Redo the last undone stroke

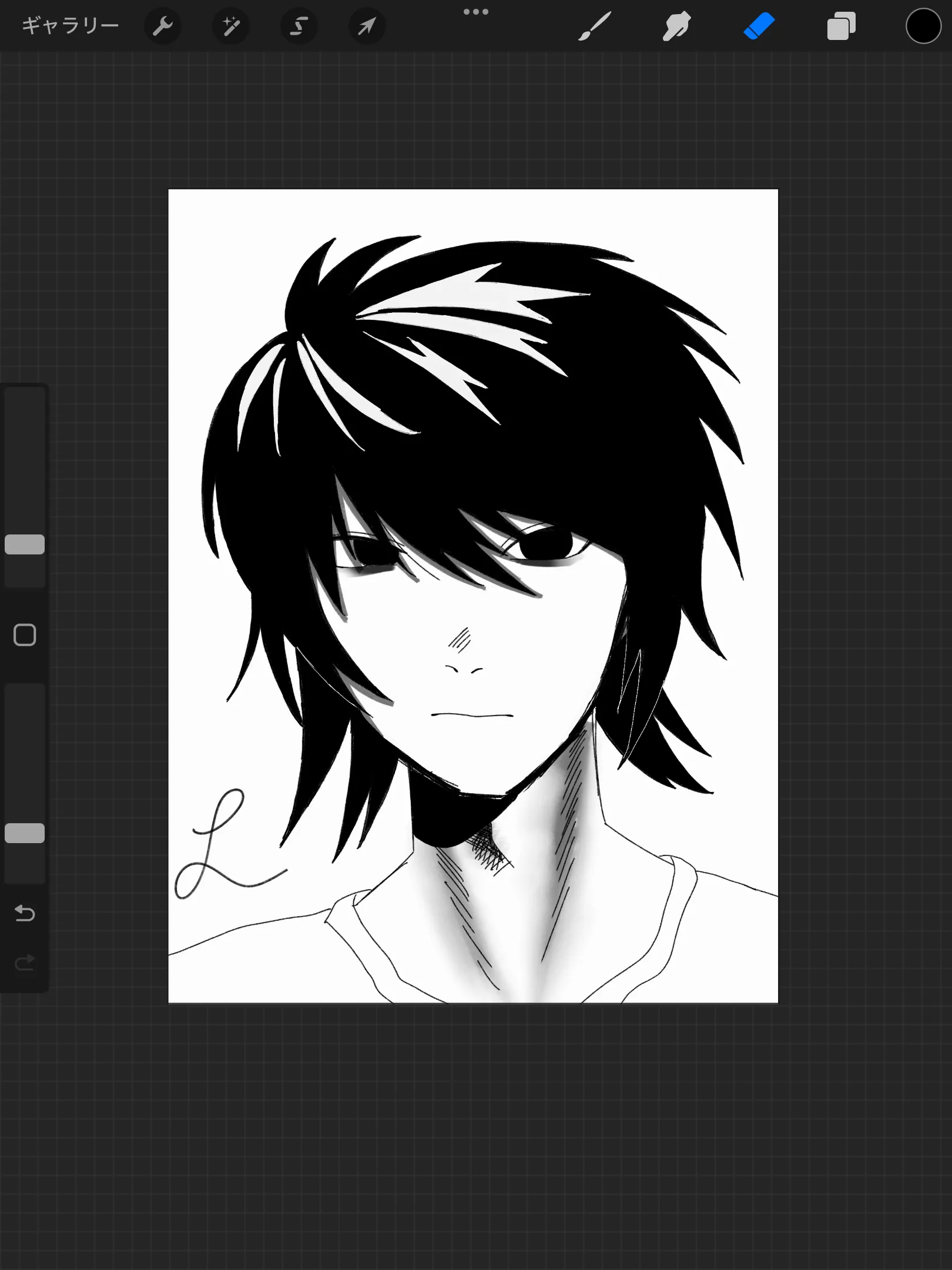click(25, 962)
